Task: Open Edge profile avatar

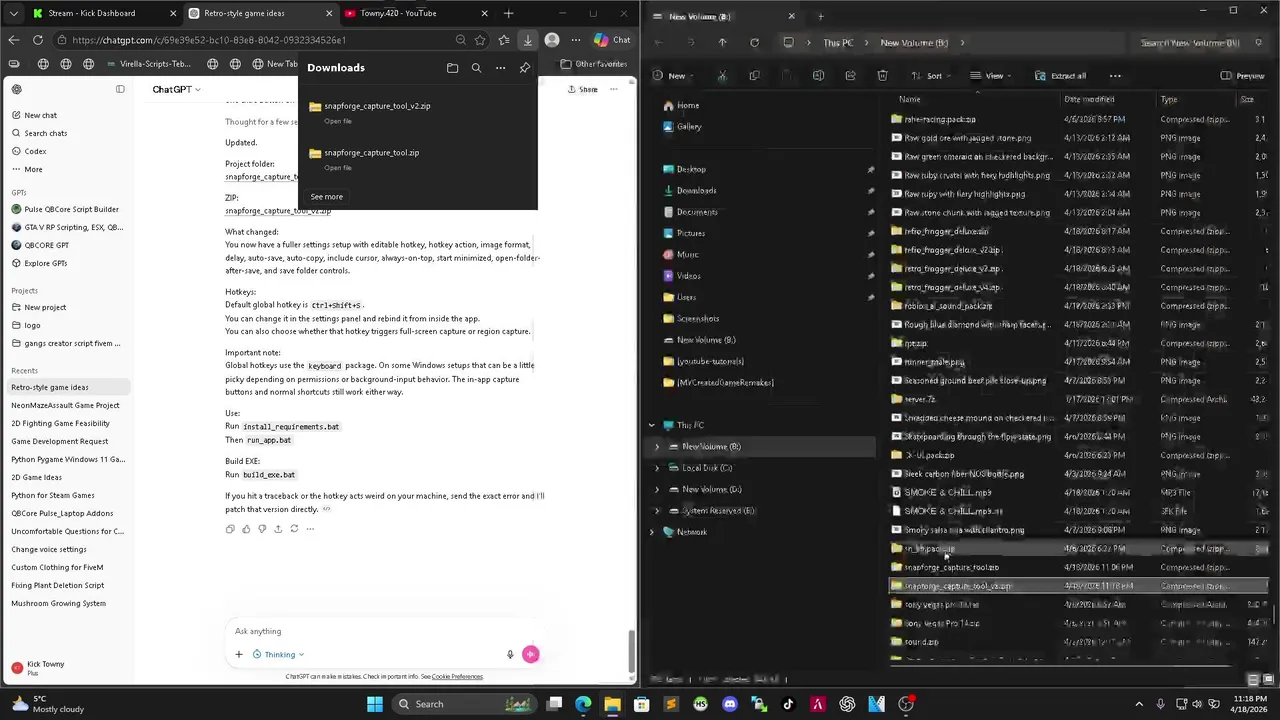Action: click(552, 40)
